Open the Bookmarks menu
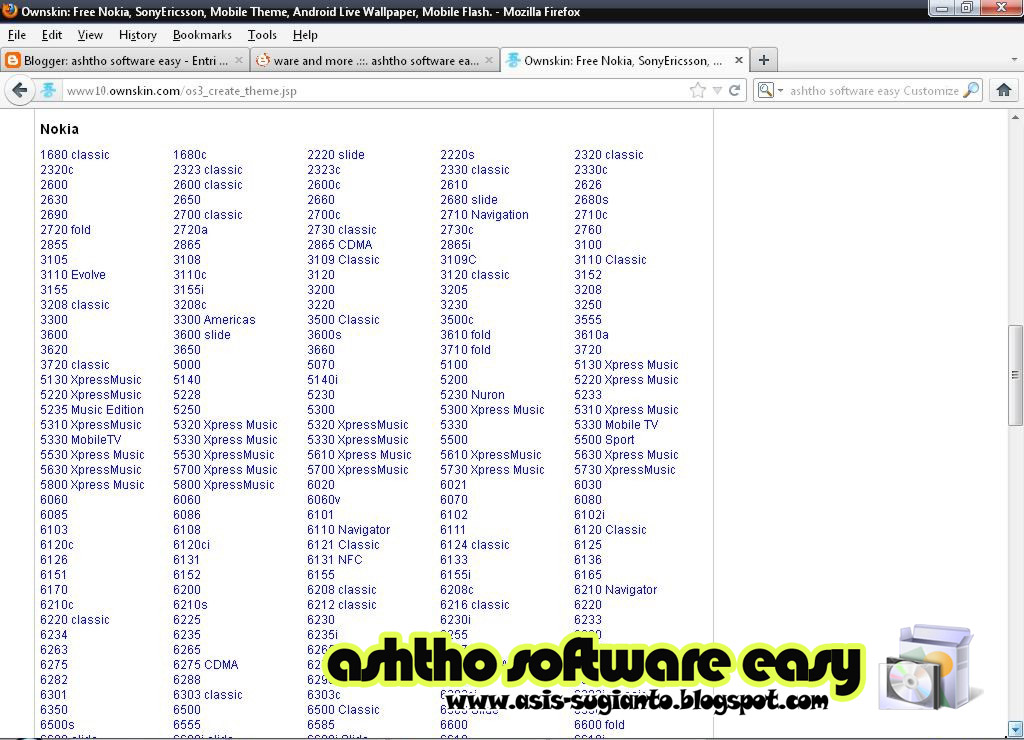The image size is (1024, 740). [202, 34]
